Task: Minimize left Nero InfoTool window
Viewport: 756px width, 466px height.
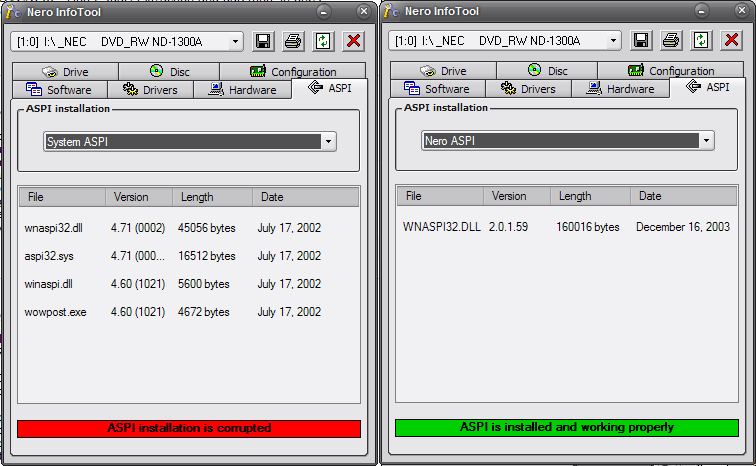Action: pos(324,12)
